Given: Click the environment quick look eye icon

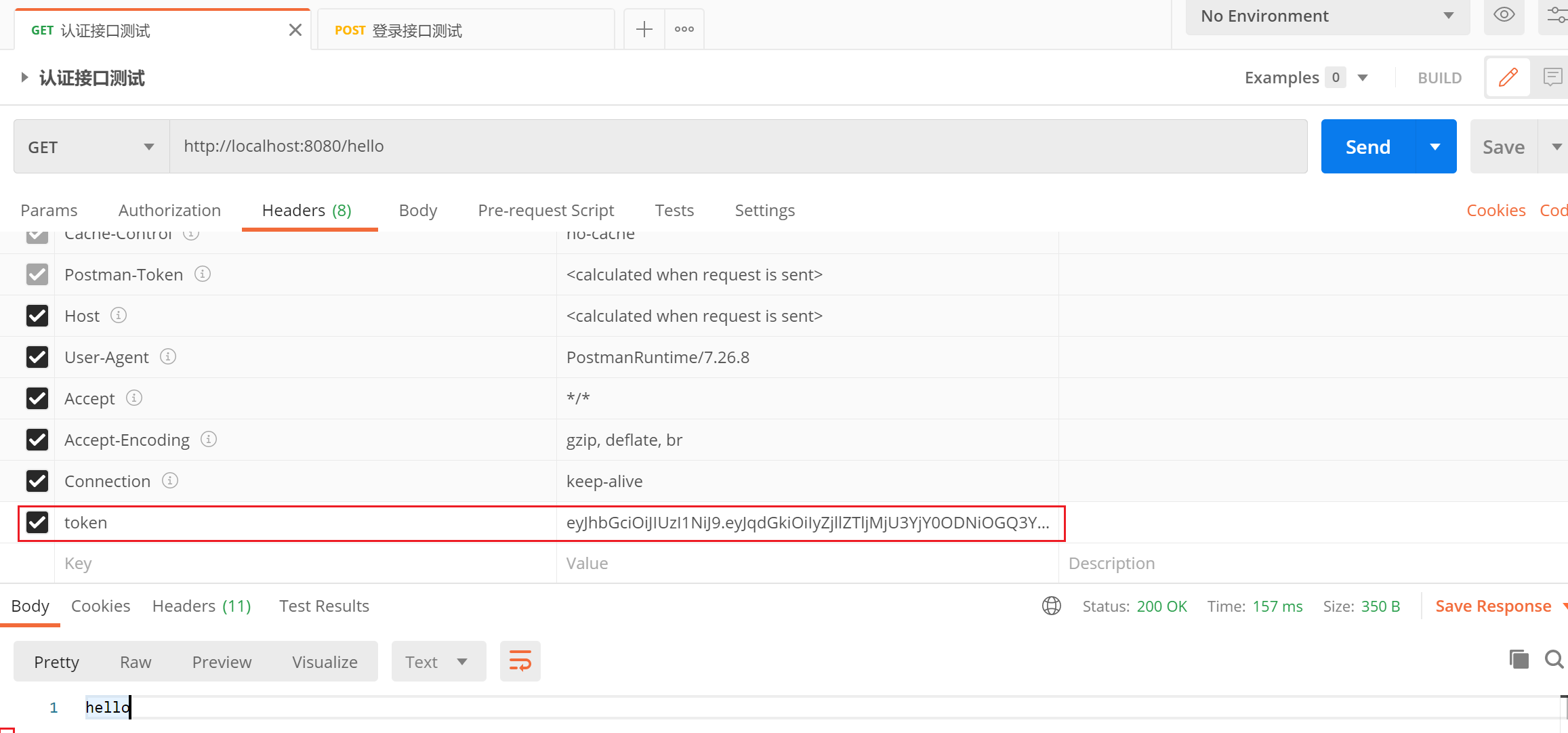Looking at the screenshot, I should coord(1504,15).
